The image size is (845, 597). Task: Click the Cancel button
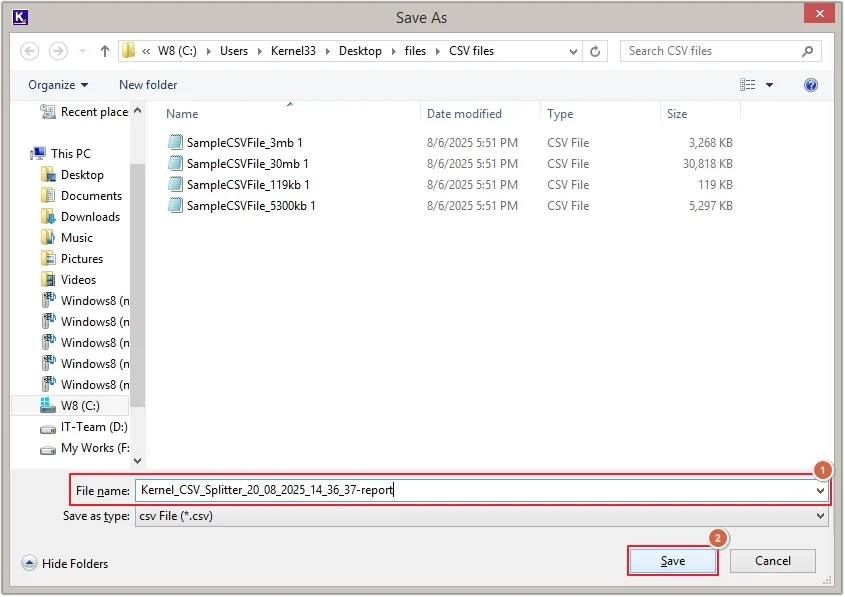[773, 561]
